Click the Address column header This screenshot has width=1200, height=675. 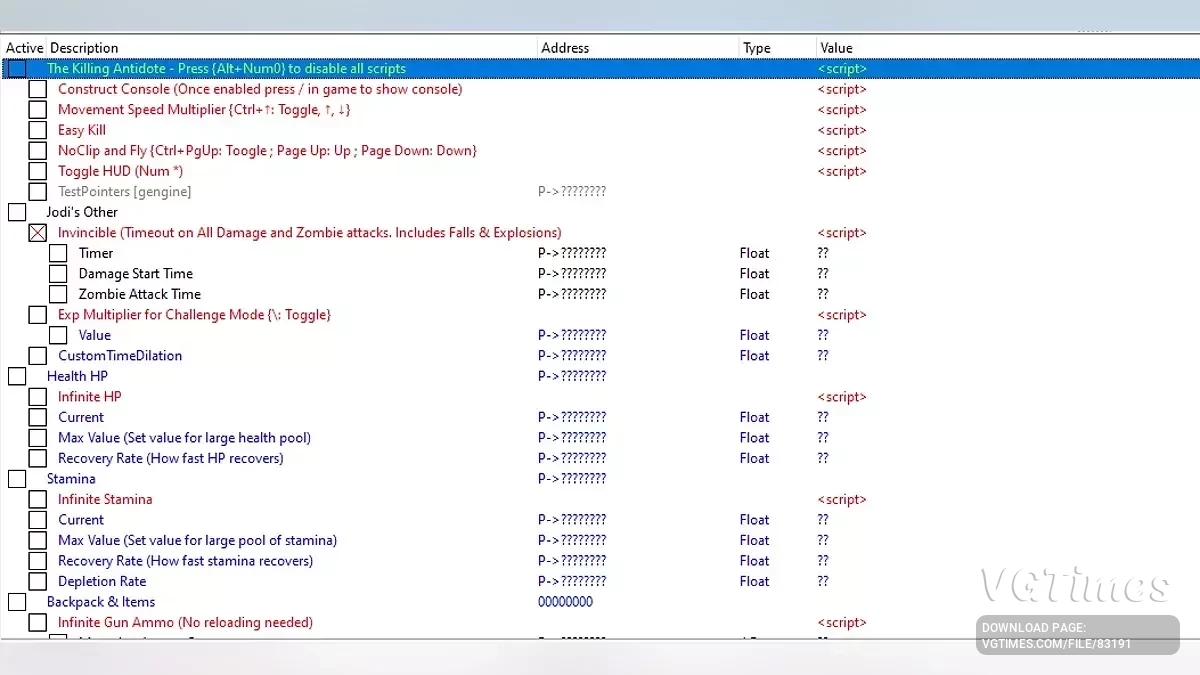[x=565, y=48]
